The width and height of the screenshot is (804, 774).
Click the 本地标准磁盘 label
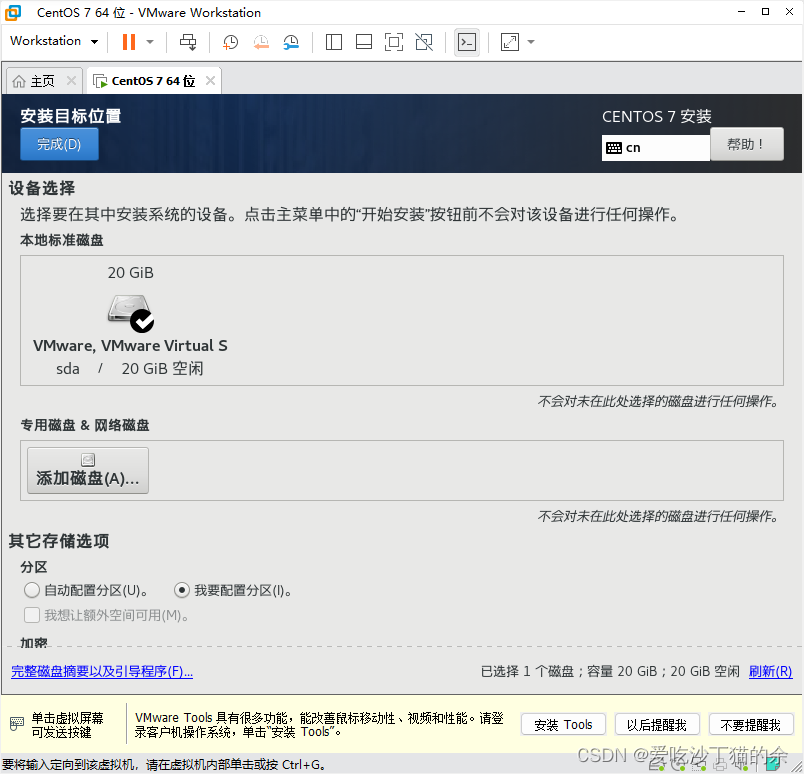62,240
